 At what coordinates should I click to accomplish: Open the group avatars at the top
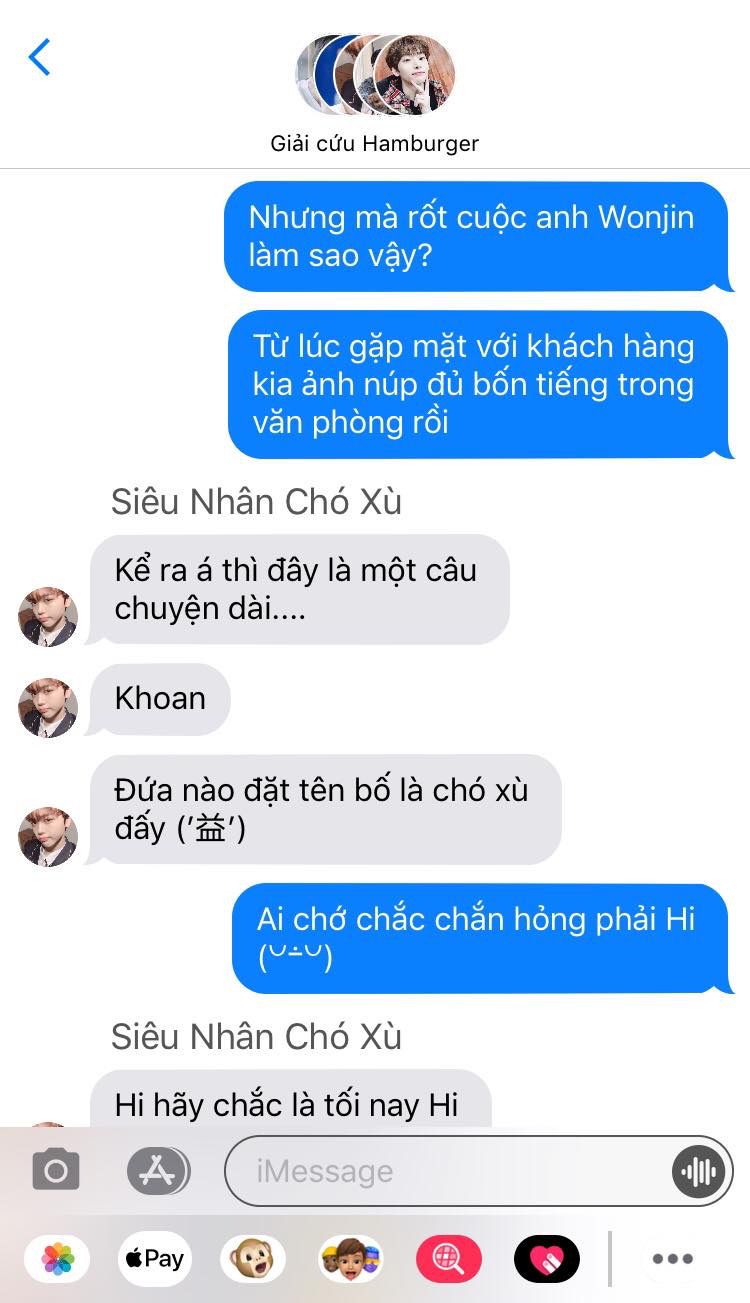pyautogui.click(x=375, y=75)
